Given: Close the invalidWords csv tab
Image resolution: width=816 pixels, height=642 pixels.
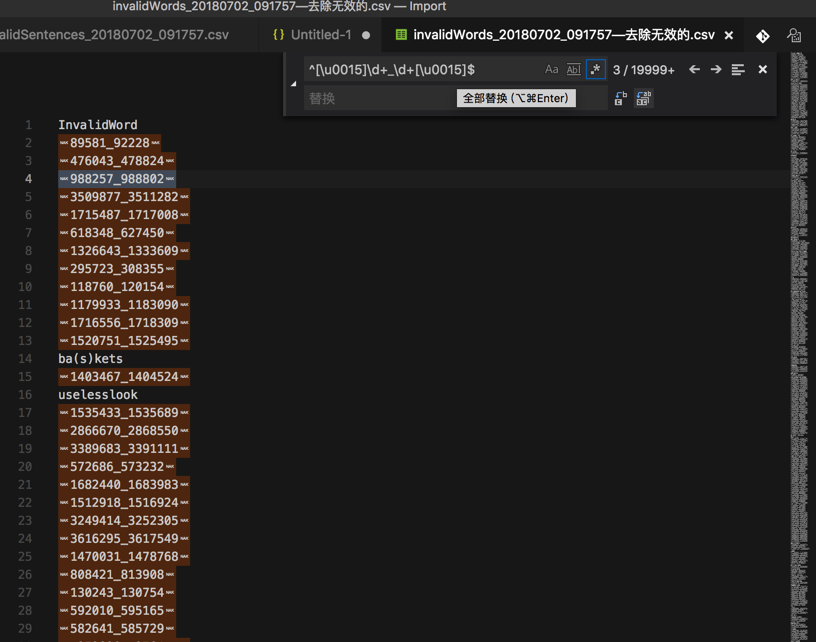Looking at the screenshot, I should click(x=729, y=35).
